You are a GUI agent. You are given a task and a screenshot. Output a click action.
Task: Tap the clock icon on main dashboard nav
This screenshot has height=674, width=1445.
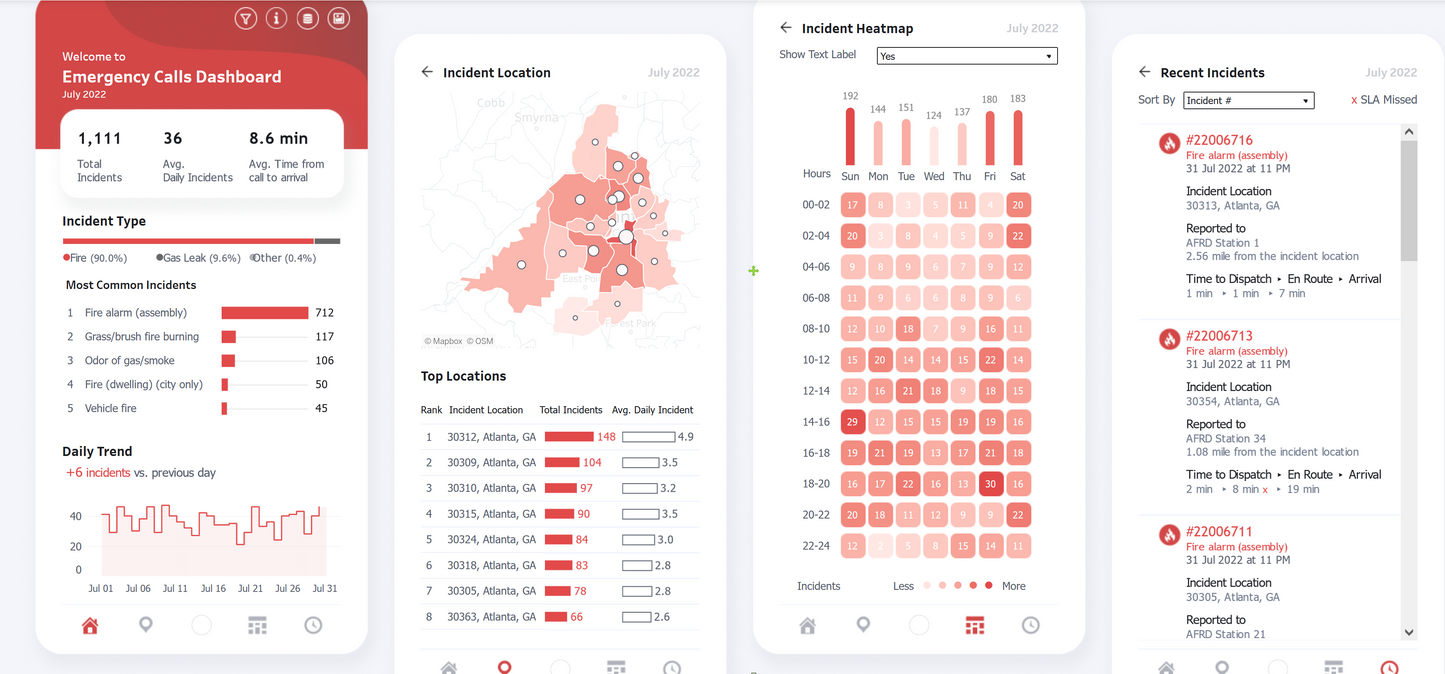pos(313,626)
